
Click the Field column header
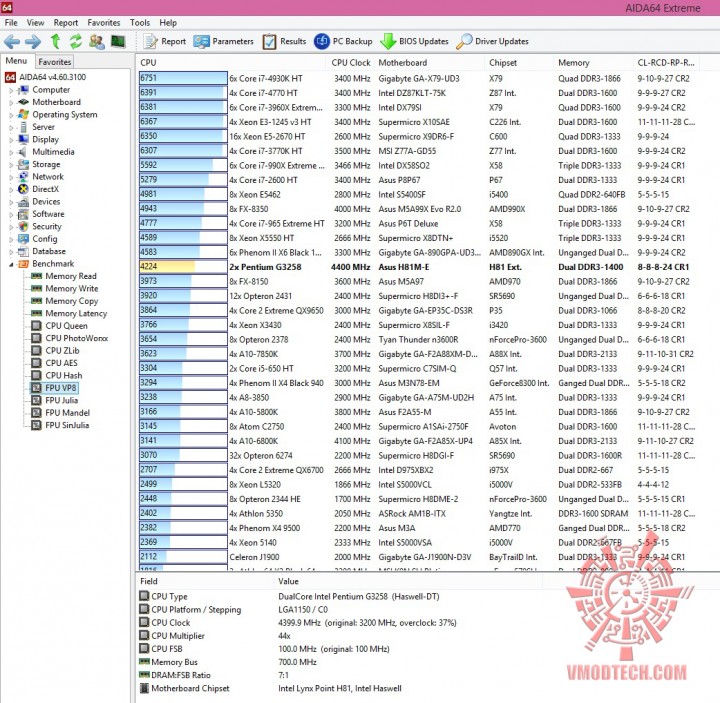(205, 581)
